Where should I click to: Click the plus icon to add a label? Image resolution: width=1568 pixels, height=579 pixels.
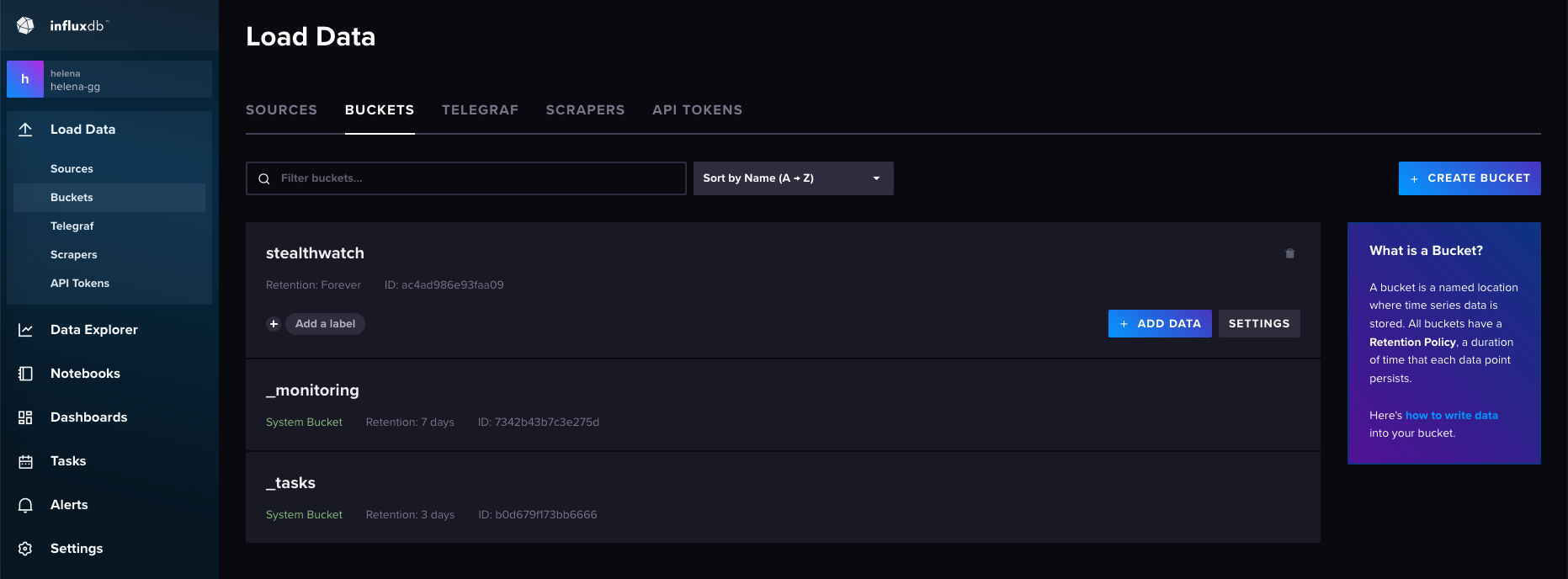[274, 324]
